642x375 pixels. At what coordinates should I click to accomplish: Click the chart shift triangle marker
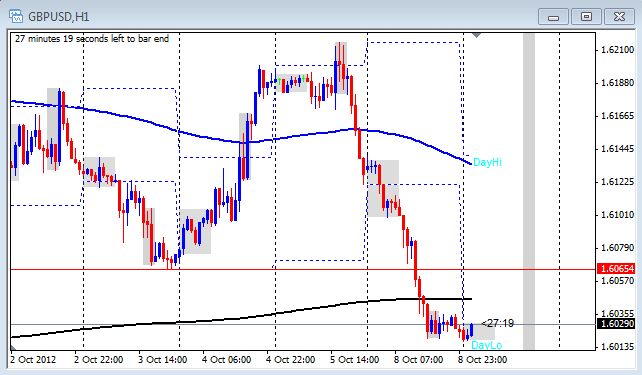point(476,36)
